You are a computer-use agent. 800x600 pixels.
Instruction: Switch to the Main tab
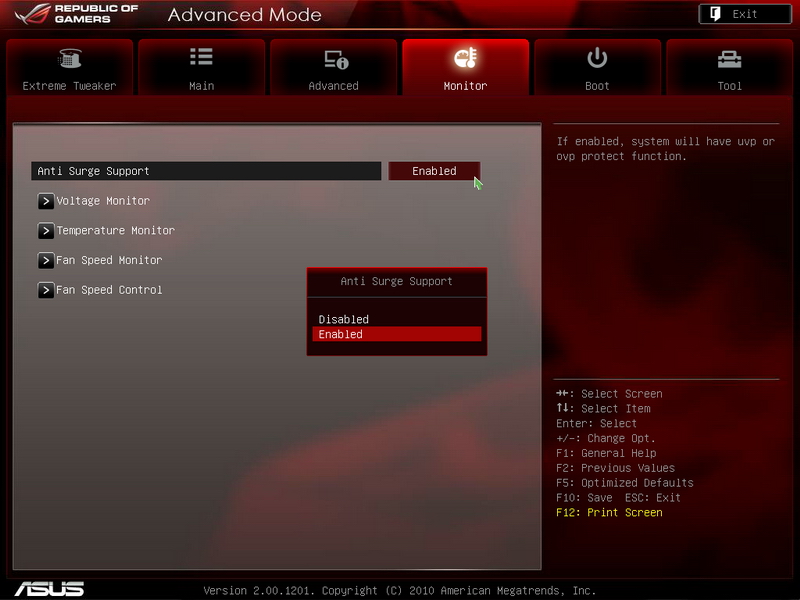coord(202,67)
